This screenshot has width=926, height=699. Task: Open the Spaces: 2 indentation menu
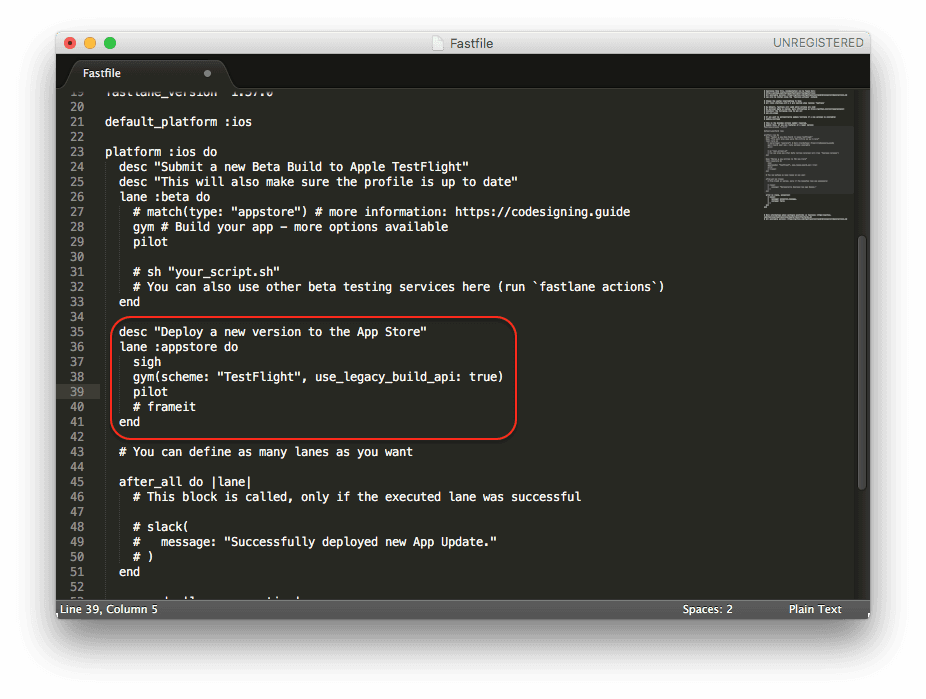707,609
